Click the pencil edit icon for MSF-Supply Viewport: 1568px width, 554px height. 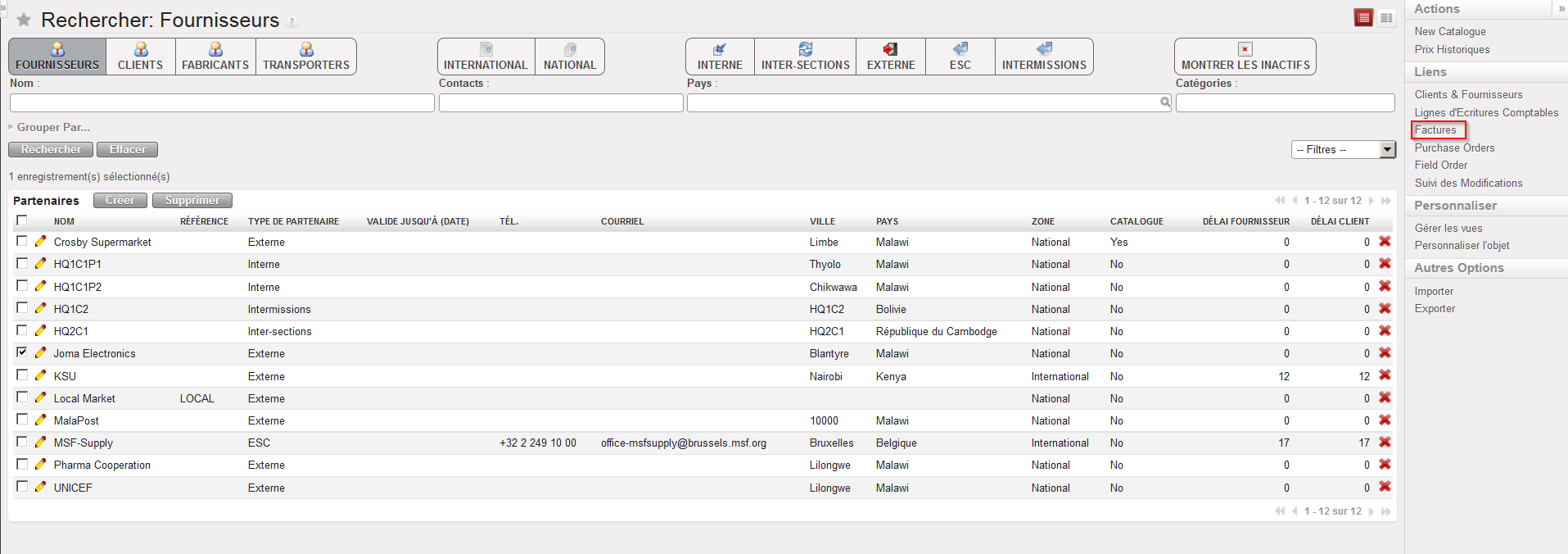click(x=40, y=443)
